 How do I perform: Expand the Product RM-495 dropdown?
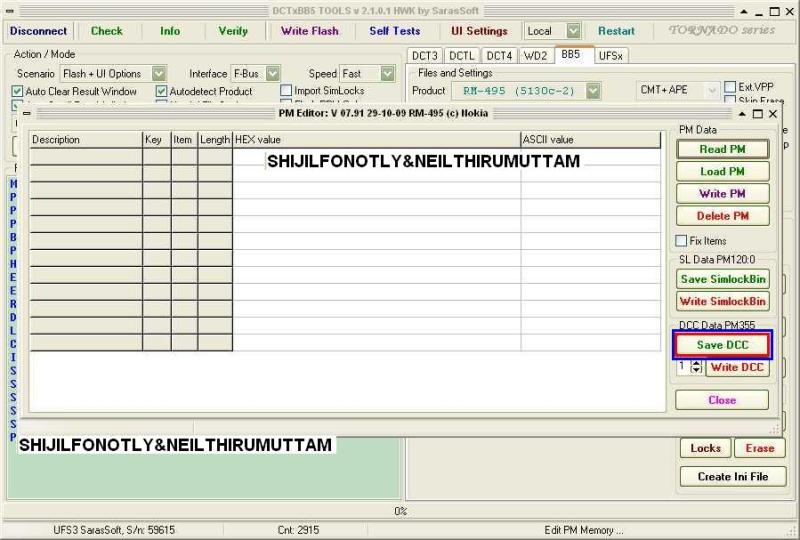(592, 91)
